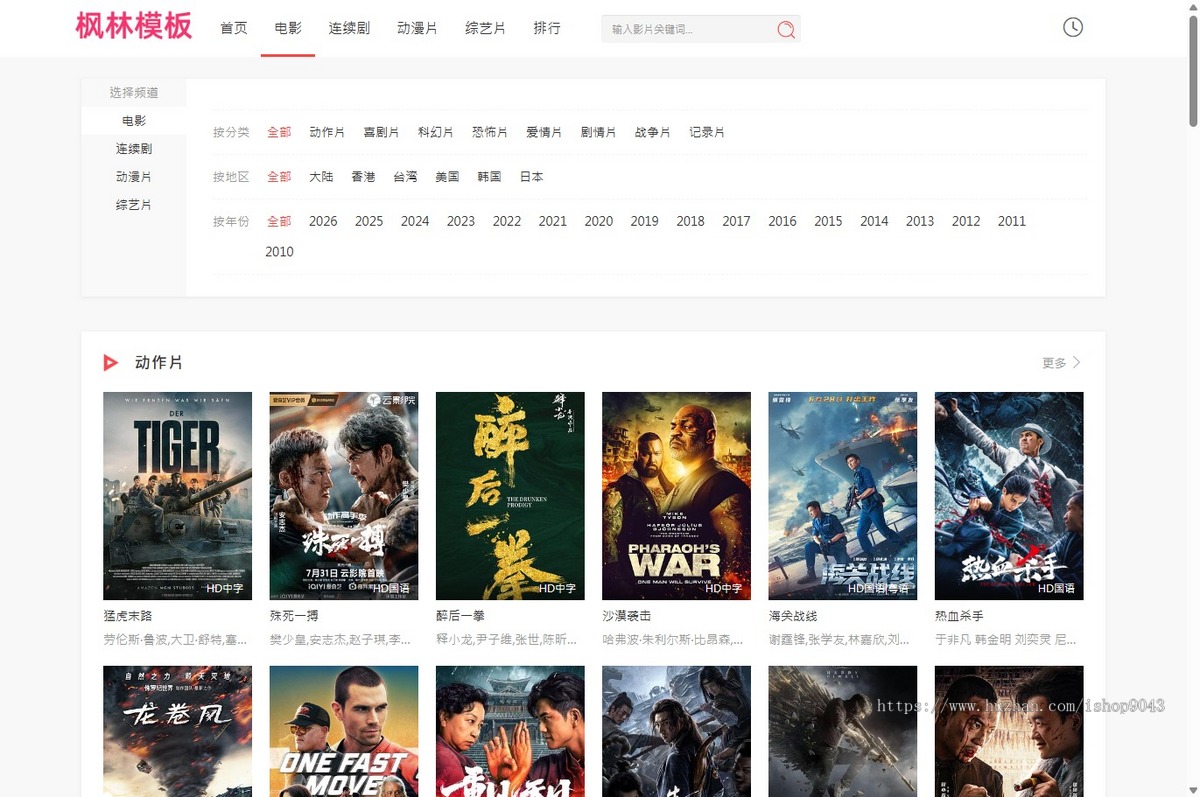Go to 动漫片 nav tab
The width and height of the screenshot is (1200, 797).
click(417, 28)
